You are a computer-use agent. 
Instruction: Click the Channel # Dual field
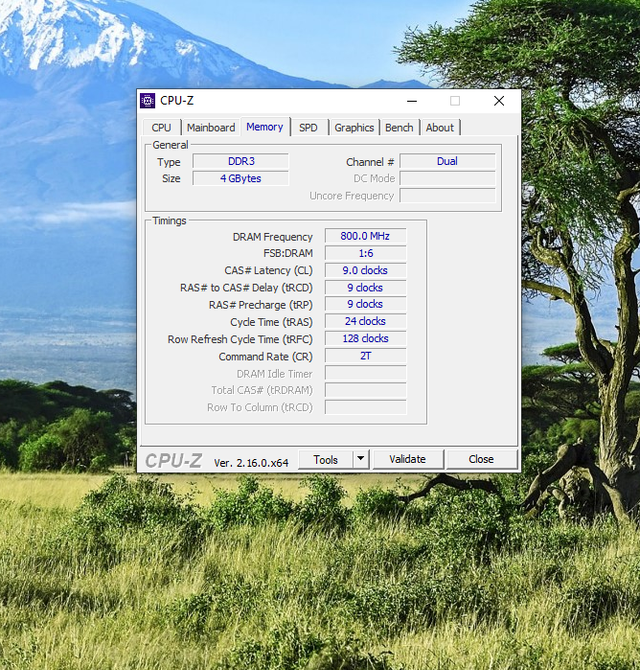(447, 161)
